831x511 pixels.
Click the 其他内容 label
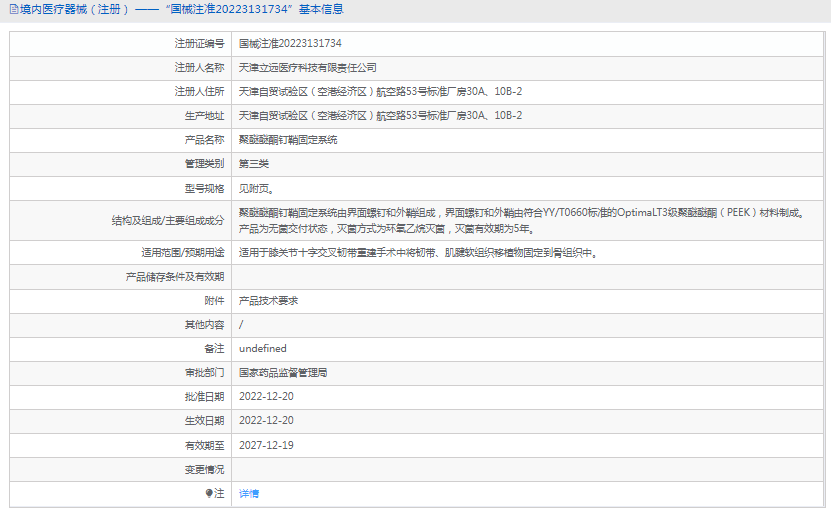[x=205, y=325]
